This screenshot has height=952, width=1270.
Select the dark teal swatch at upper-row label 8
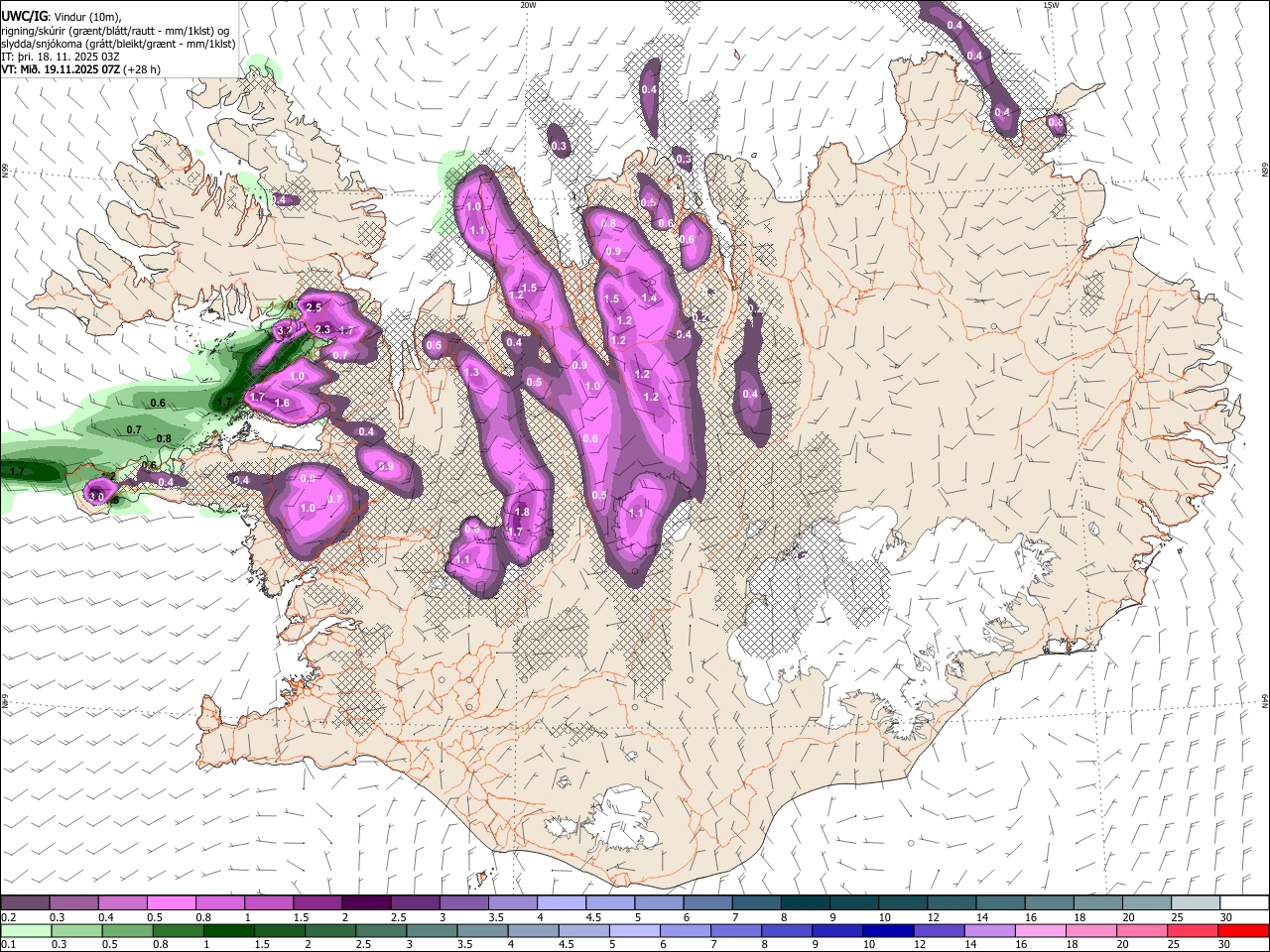806,902
